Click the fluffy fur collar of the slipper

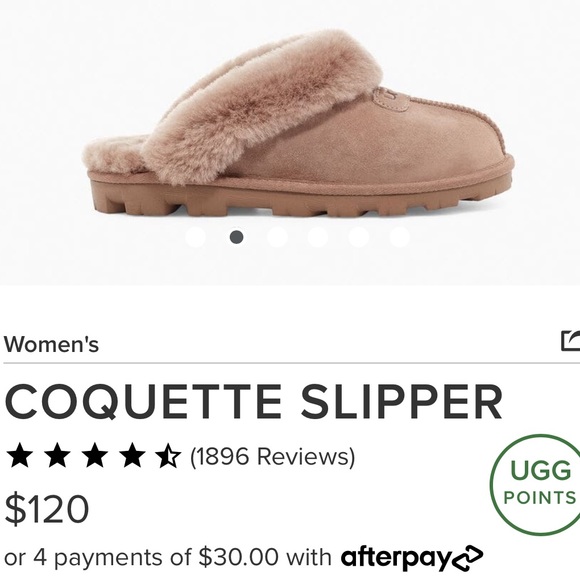259,100
